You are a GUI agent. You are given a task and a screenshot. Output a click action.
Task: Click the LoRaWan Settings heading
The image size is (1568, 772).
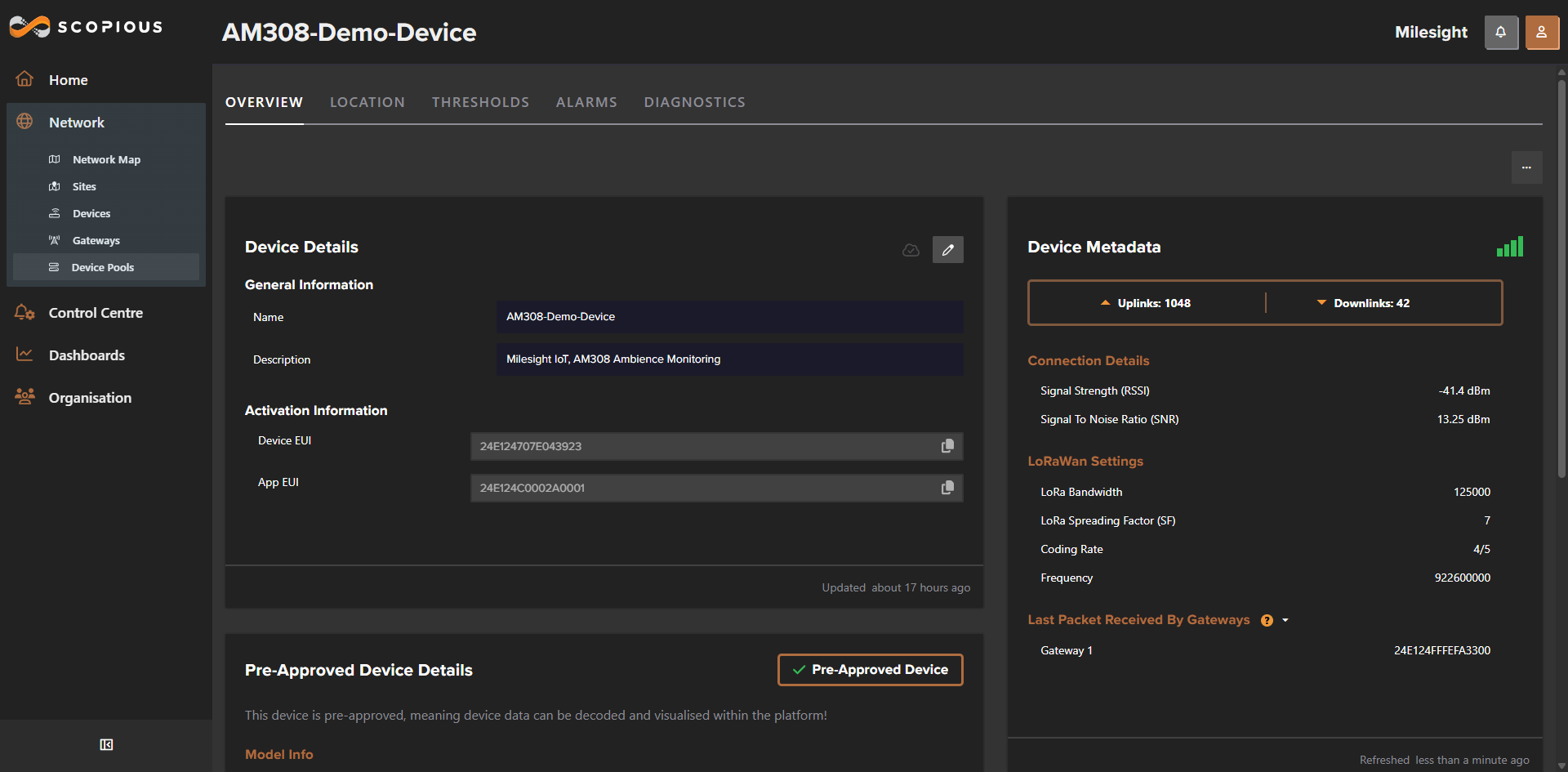[1085, 461]
